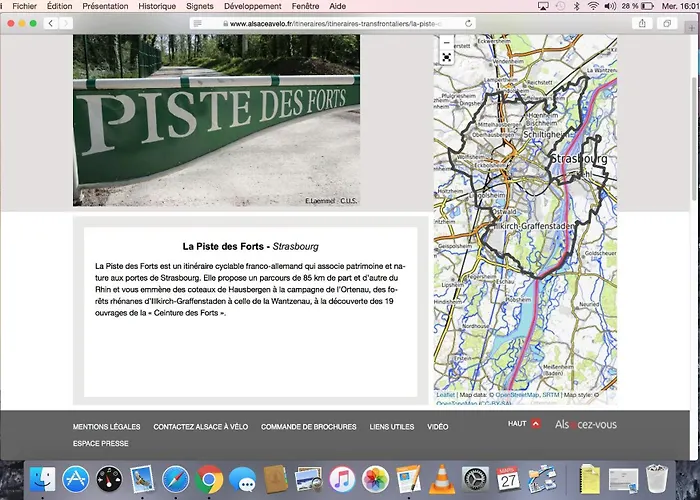
Task: Go back with Safari's back arrow
Action: tap(51, 23)
